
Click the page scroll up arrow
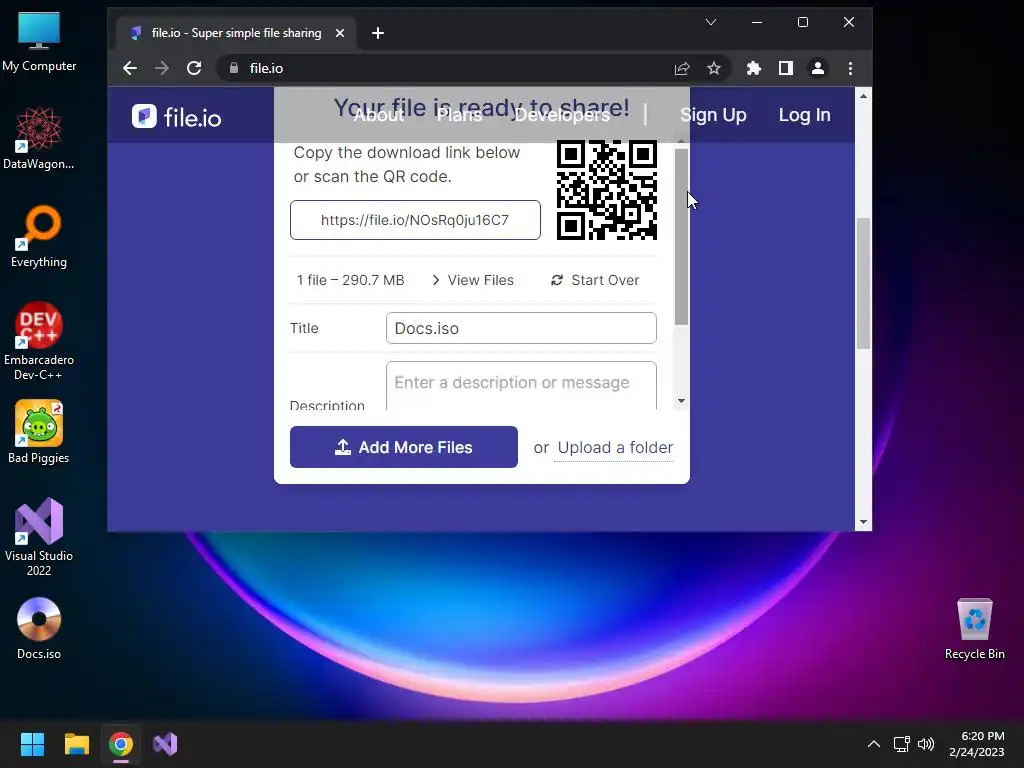pos(863,96)
